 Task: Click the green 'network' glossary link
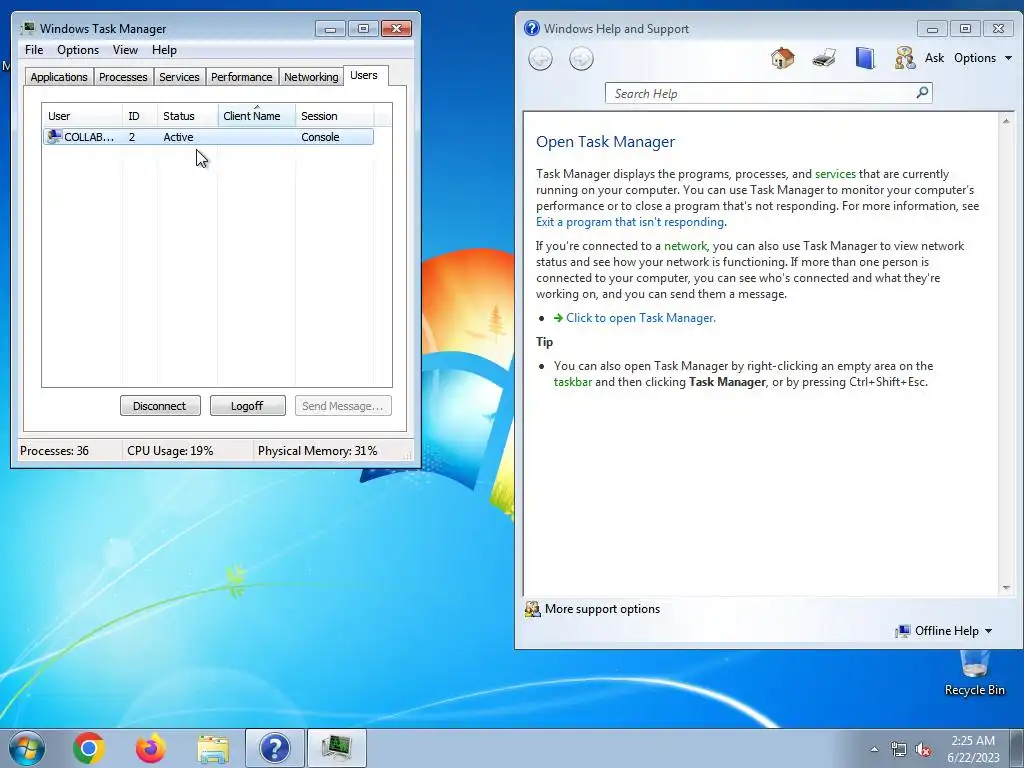pos(685,246)
